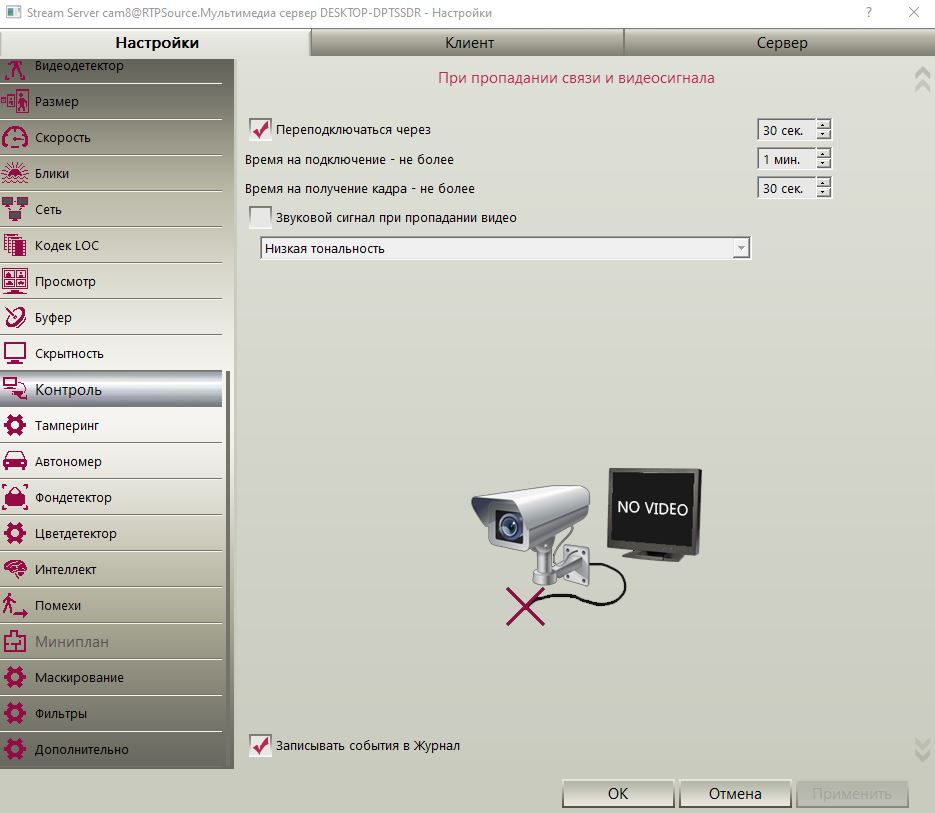Click the Размер sidebar icon
935x813 pixels.
15,101
